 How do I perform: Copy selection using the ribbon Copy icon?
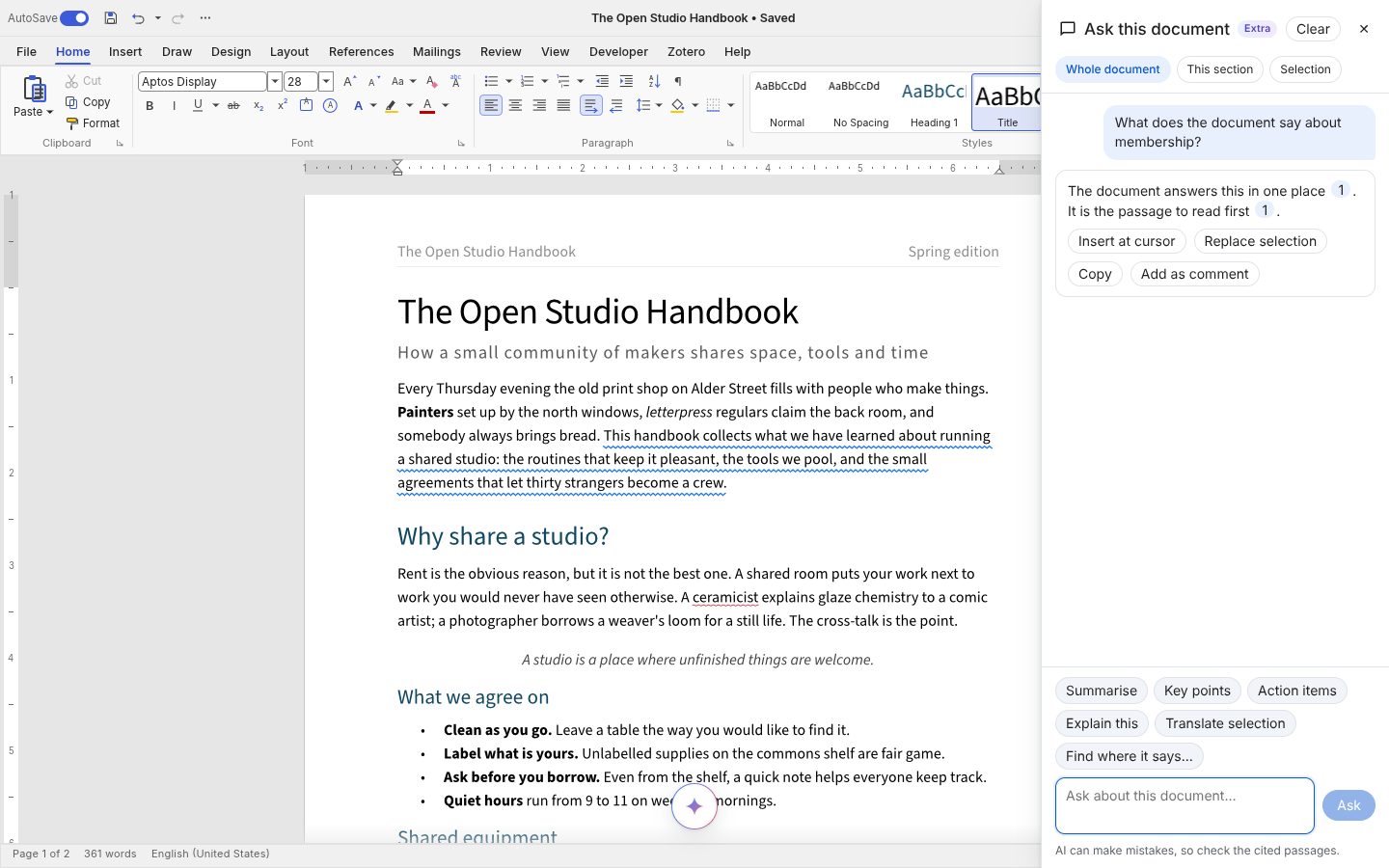(71, 102)
